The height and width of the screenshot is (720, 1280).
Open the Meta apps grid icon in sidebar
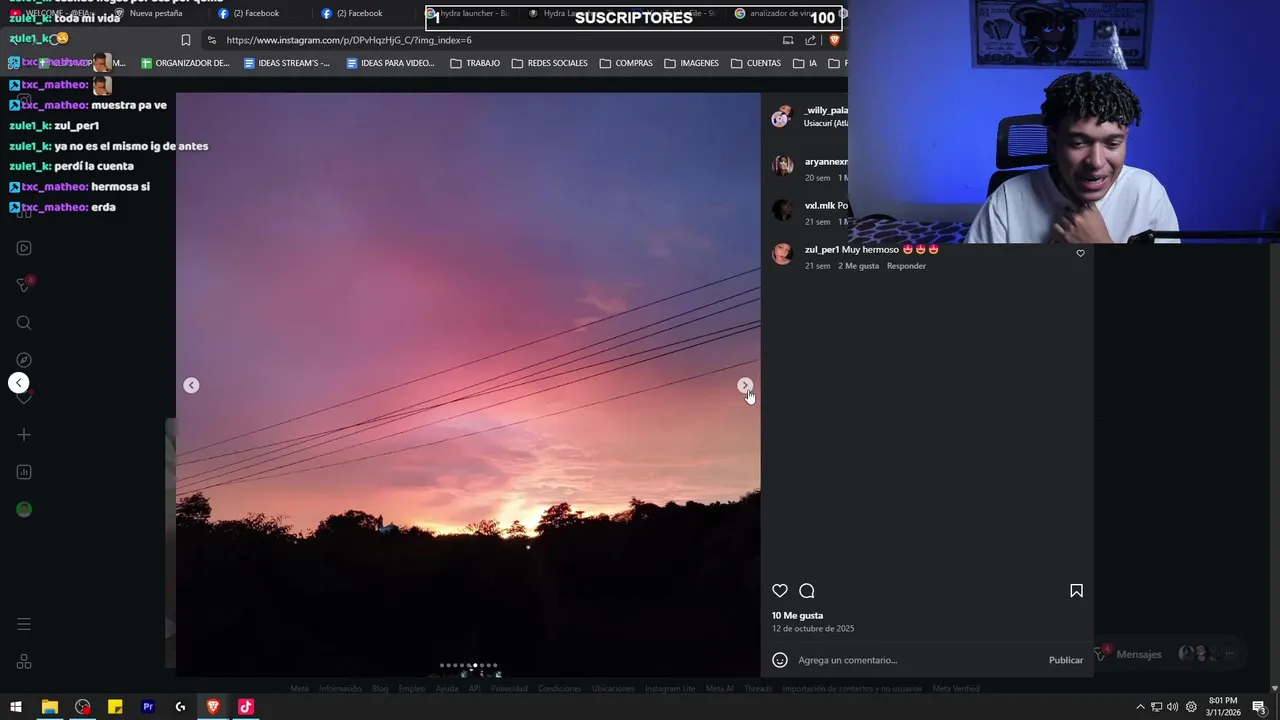(24, 662)
